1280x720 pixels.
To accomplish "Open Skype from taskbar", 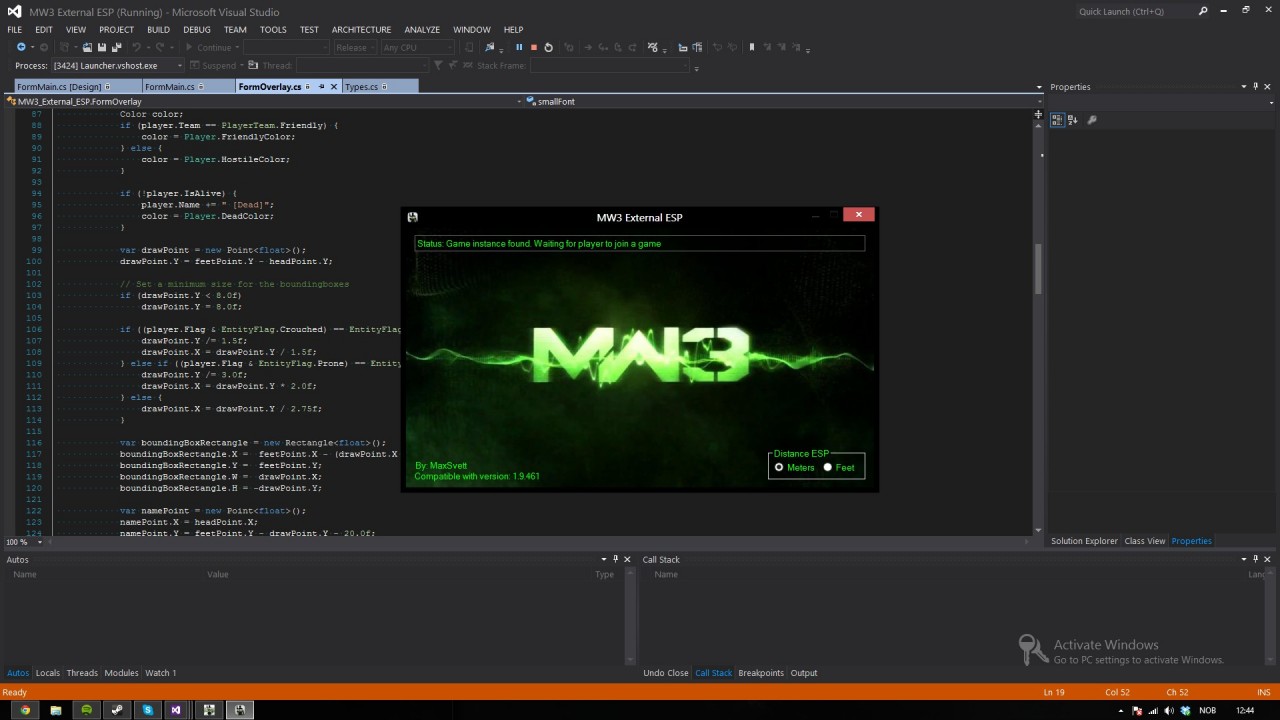I will (148, 710).
